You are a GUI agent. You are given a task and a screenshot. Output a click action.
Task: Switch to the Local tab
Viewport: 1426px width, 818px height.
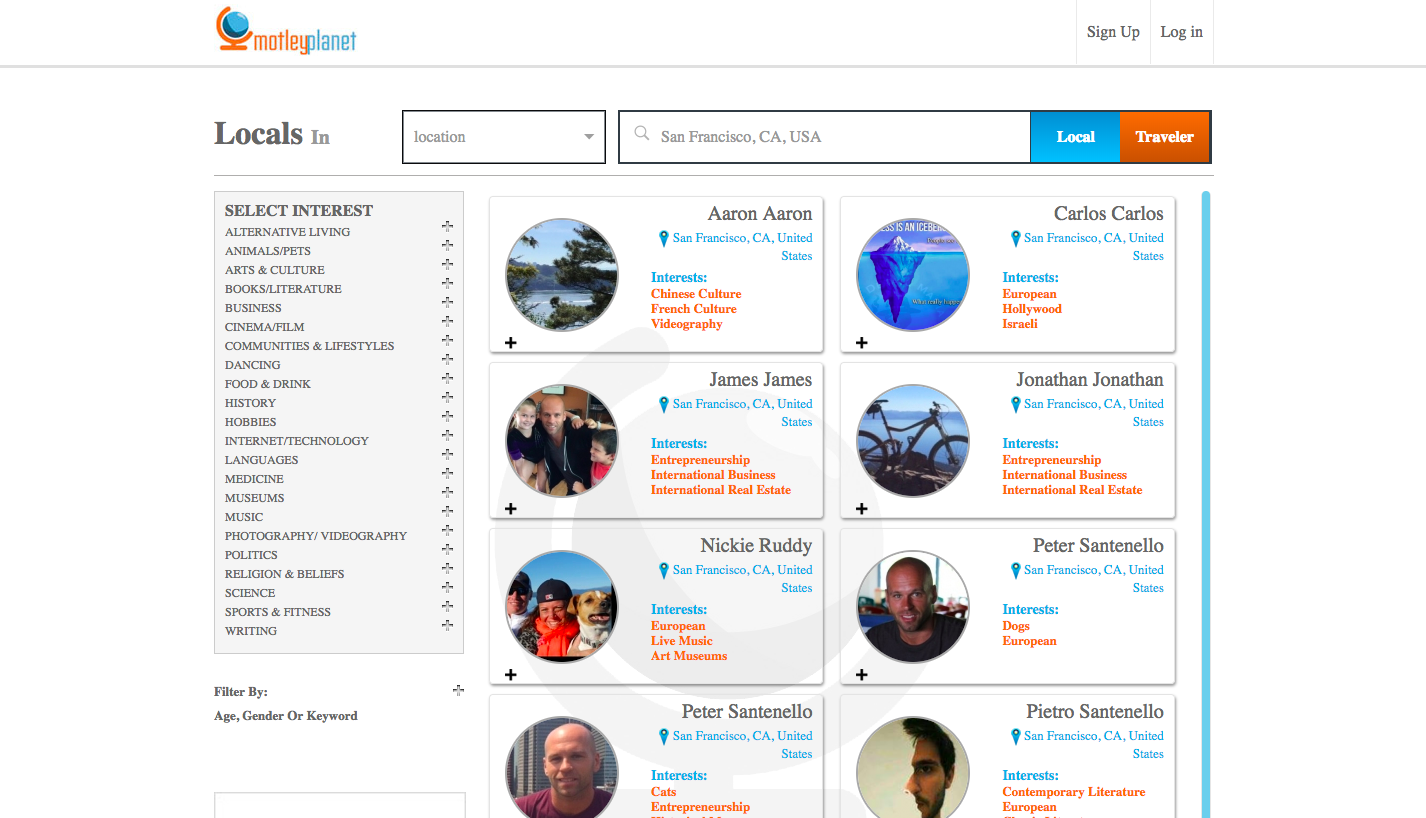pos(1075,137)
